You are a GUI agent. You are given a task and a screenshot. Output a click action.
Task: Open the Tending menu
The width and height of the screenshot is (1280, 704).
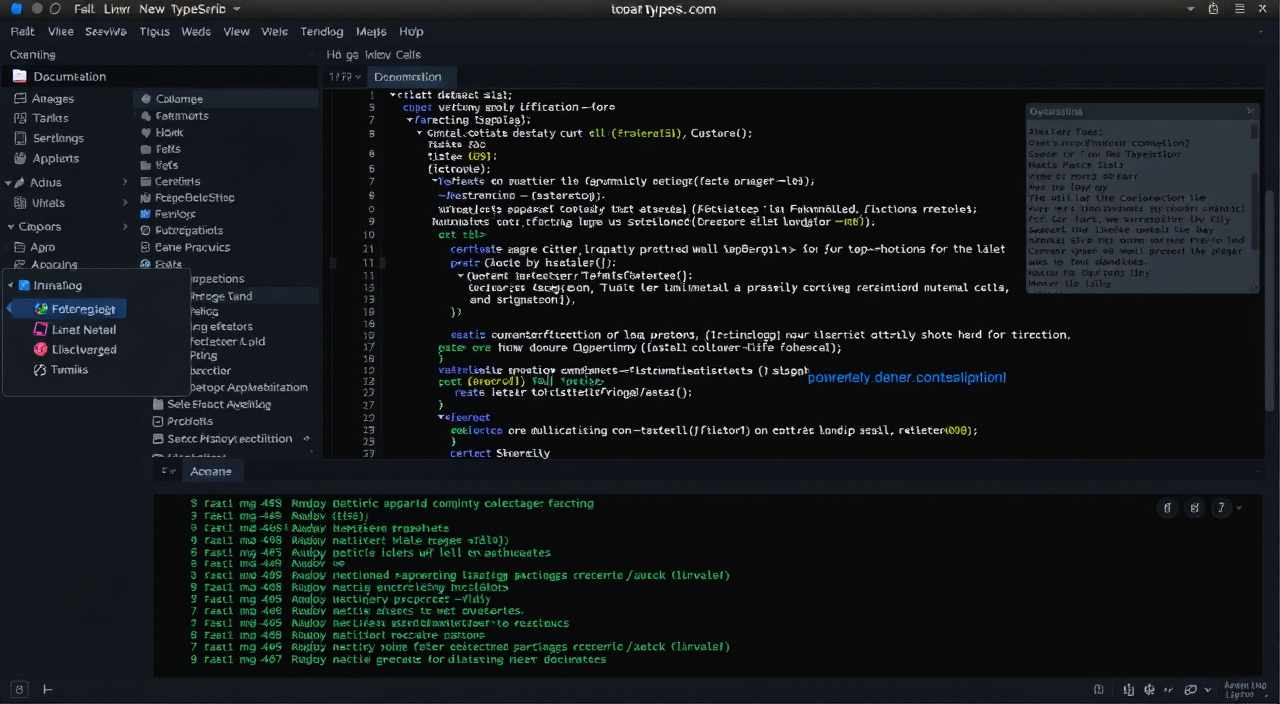(x=322, y=32)
